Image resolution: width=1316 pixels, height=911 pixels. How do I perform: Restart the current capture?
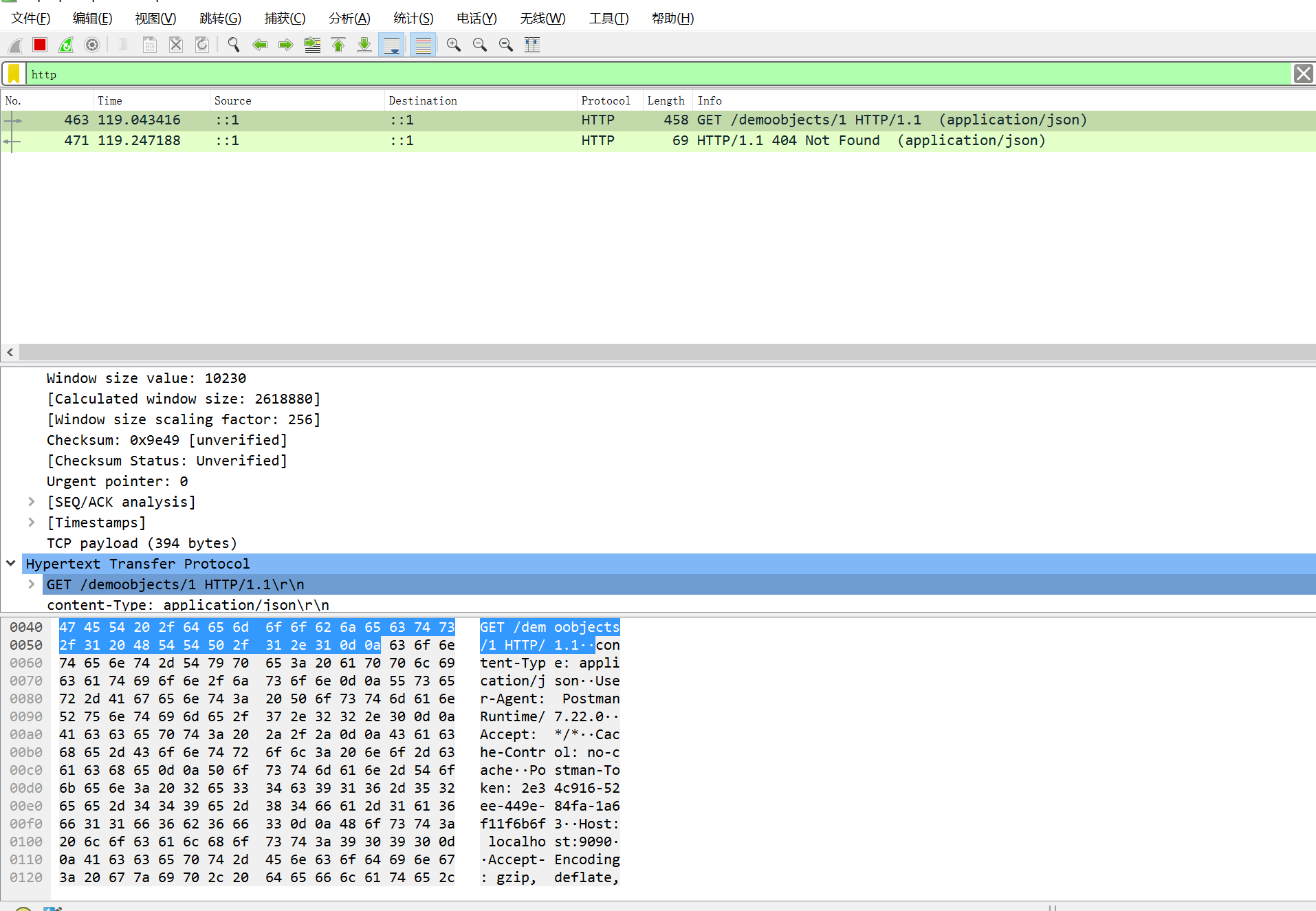(x=65, y=45)
